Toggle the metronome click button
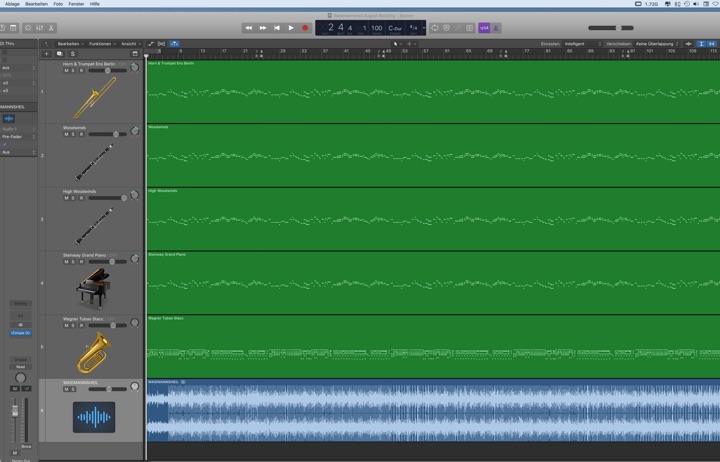This screenshot has width=720, height=462. [495, 28]
